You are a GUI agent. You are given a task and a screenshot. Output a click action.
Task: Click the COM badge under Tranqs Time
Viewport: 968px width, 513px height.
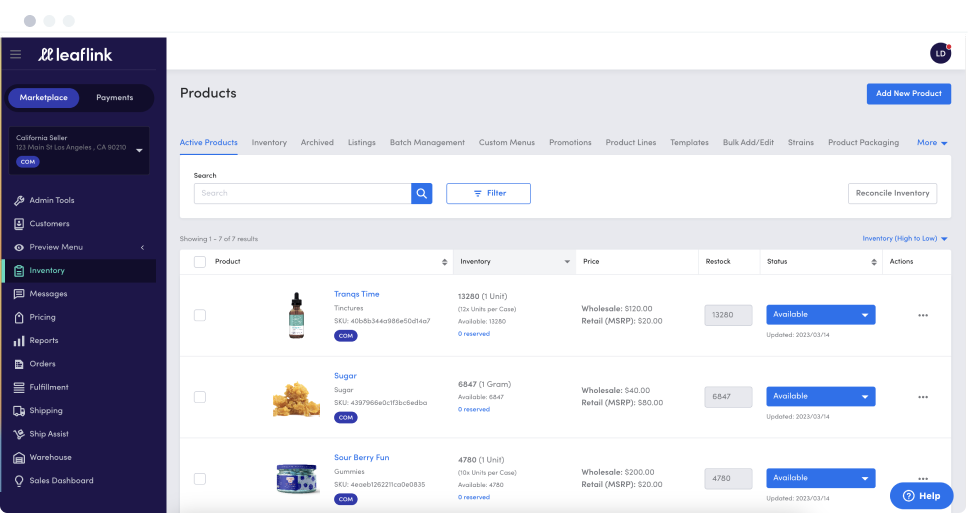point(346,336)
